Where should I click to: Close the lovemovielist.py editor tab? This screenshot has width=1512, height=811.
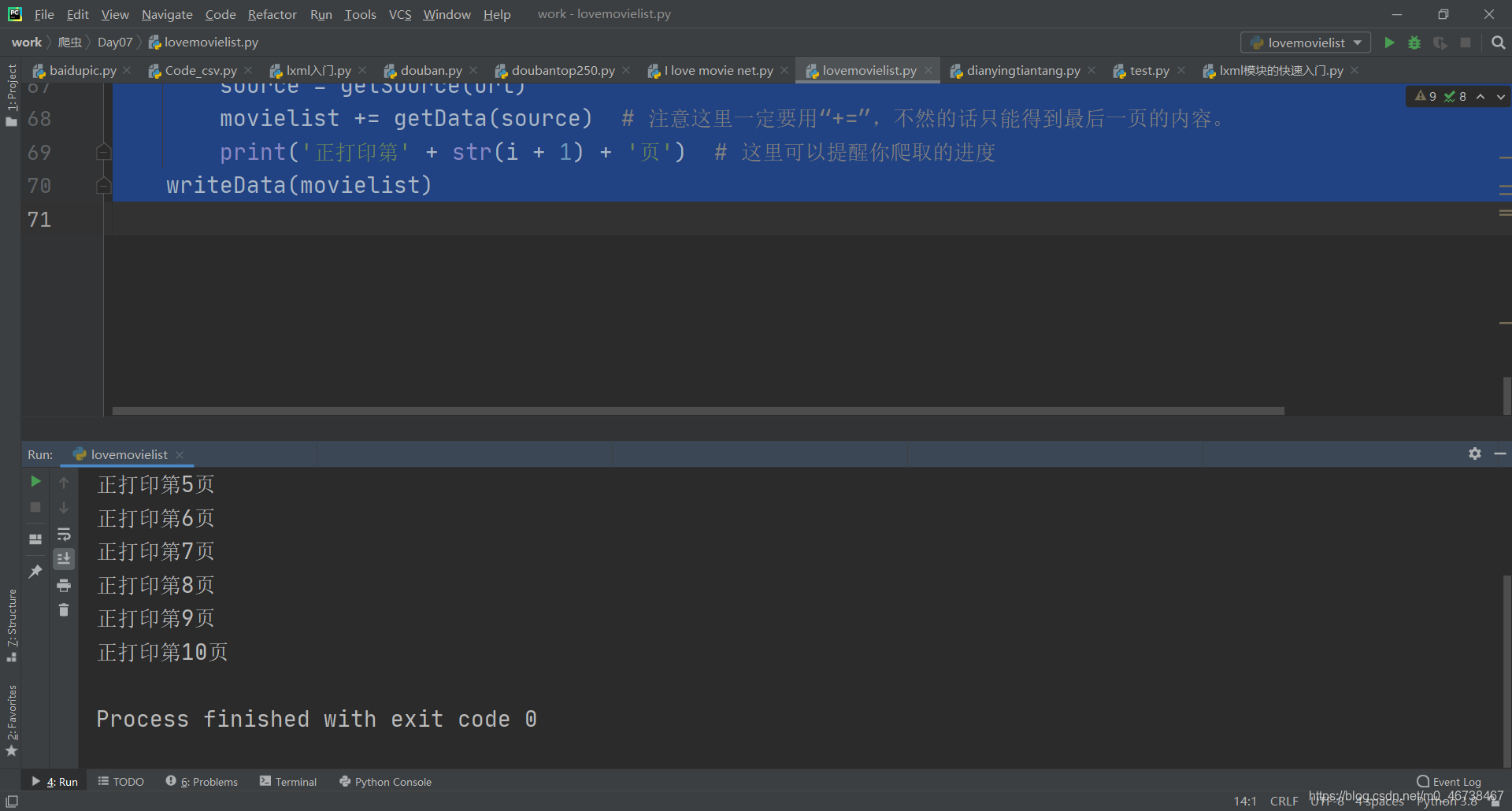(928, 70)
